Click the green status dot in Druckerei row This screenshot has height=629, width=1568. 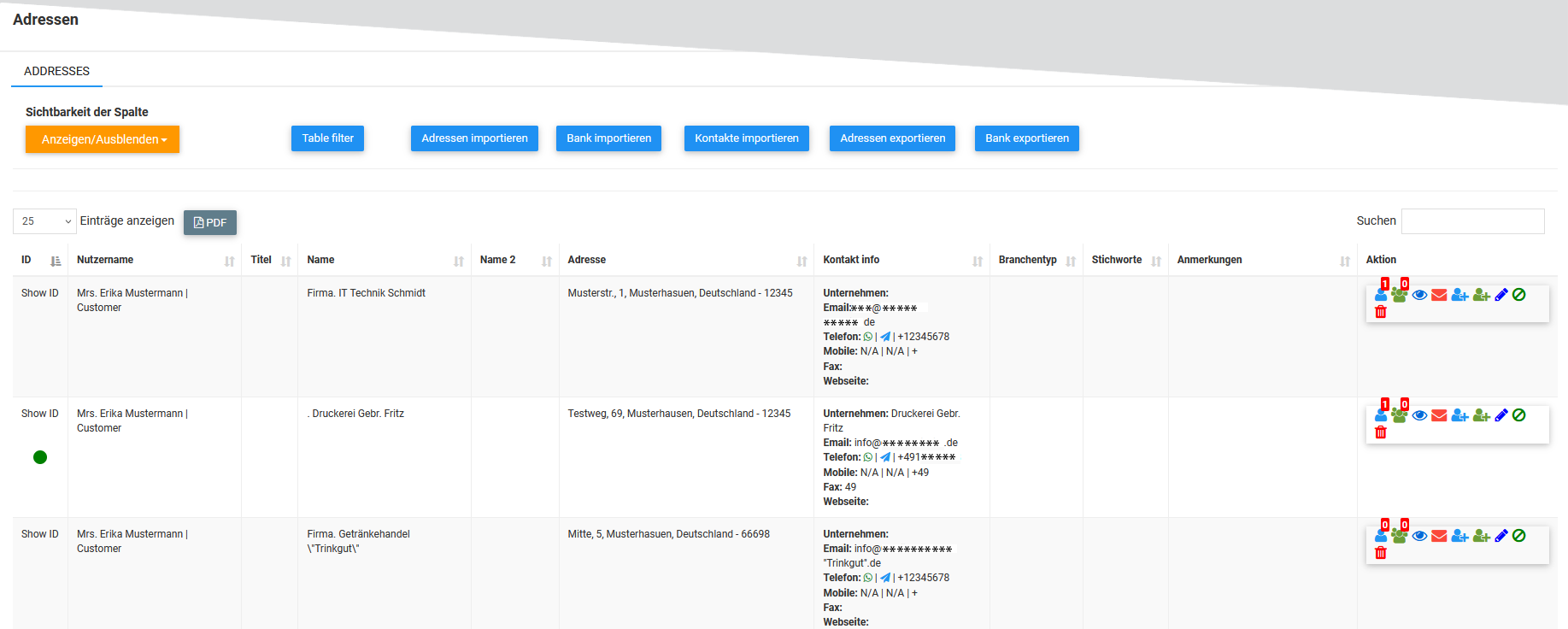pyautogui.click(x=40, y=457)
